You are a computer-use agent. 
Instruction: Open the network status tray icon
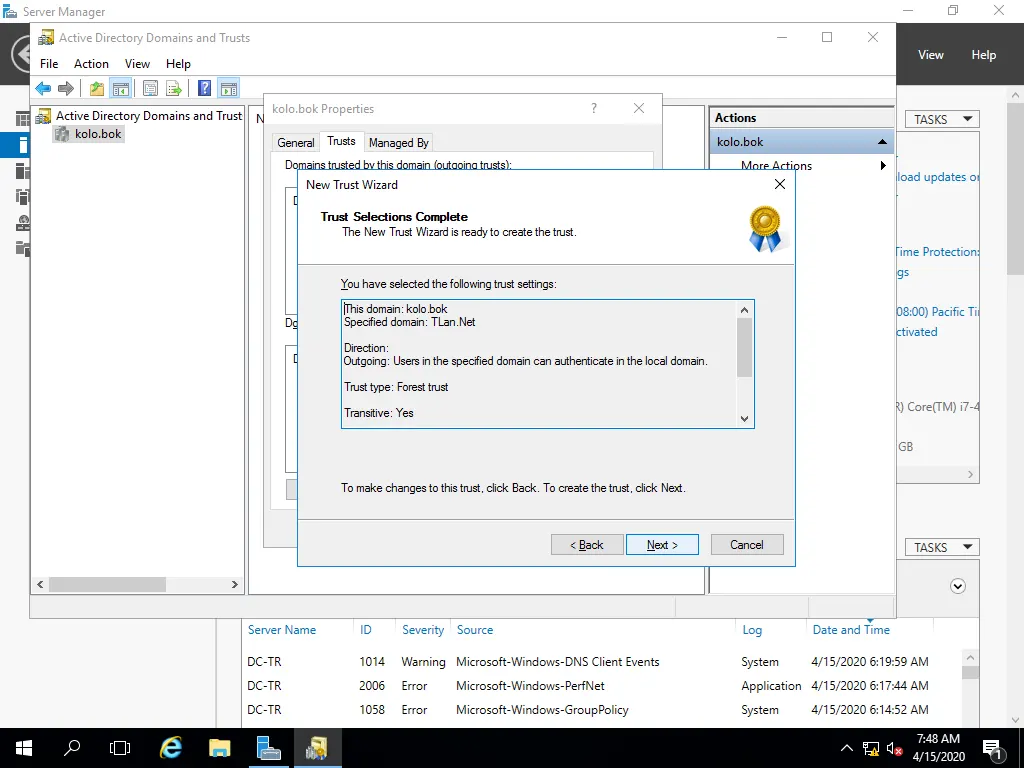click(x=871, y=749)
